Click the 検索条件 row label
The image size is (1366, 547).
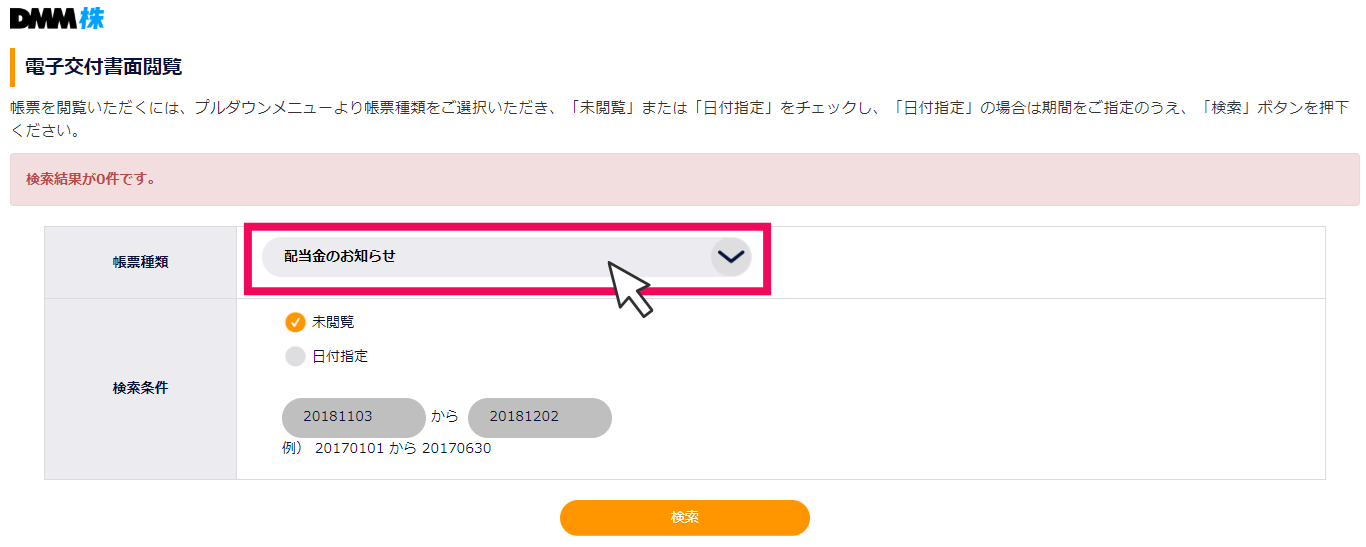coord(140,388)
